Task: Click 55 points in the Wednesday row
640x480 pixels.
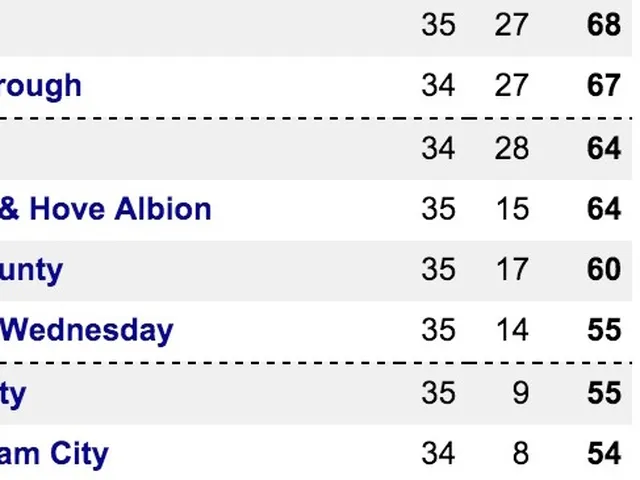Action: tap(604, 331)
